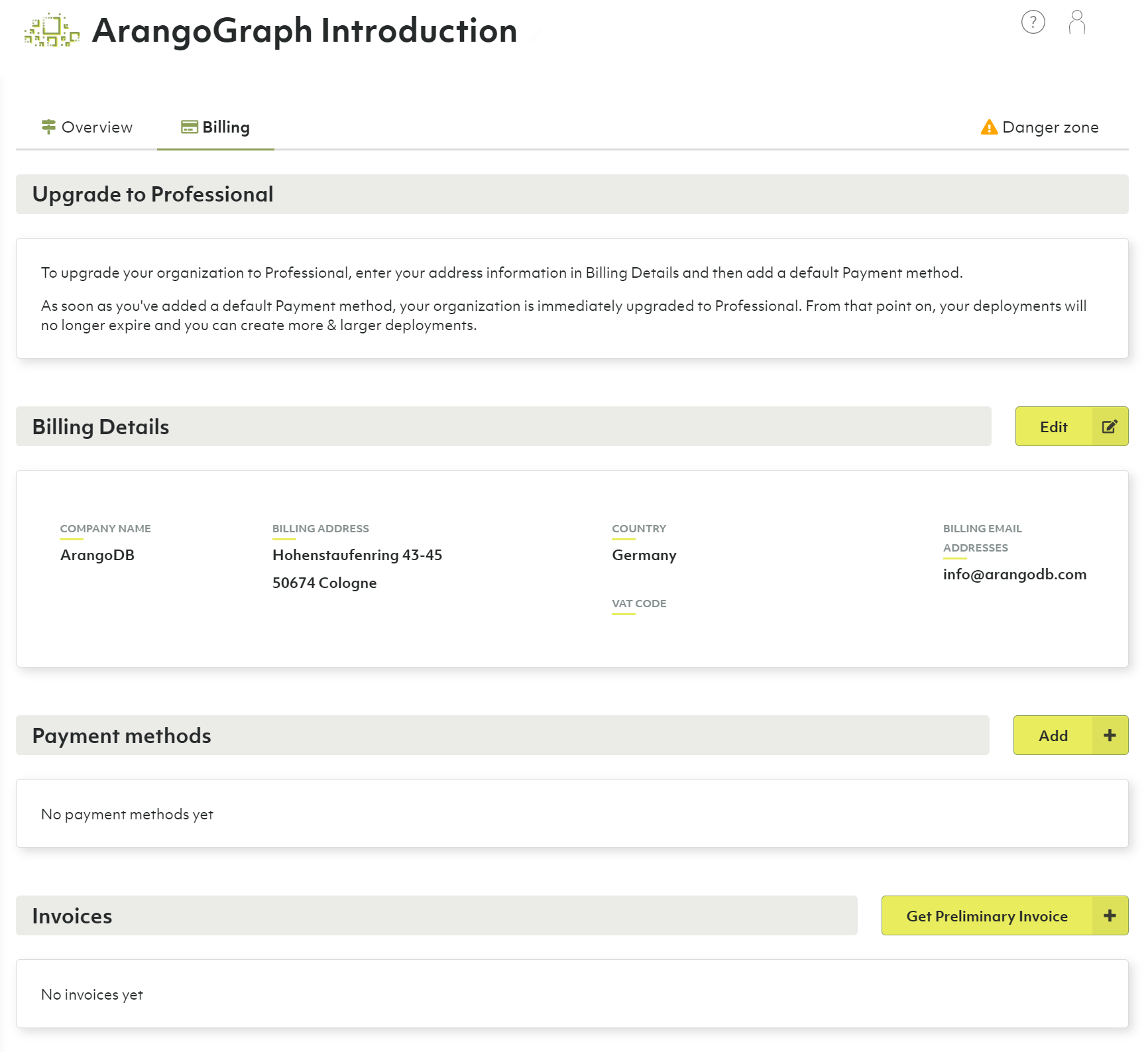This screenshot has width=1148, height=1052.
Task: Click the 'As soon as you've added' paragraph
Action: (564, 316)
